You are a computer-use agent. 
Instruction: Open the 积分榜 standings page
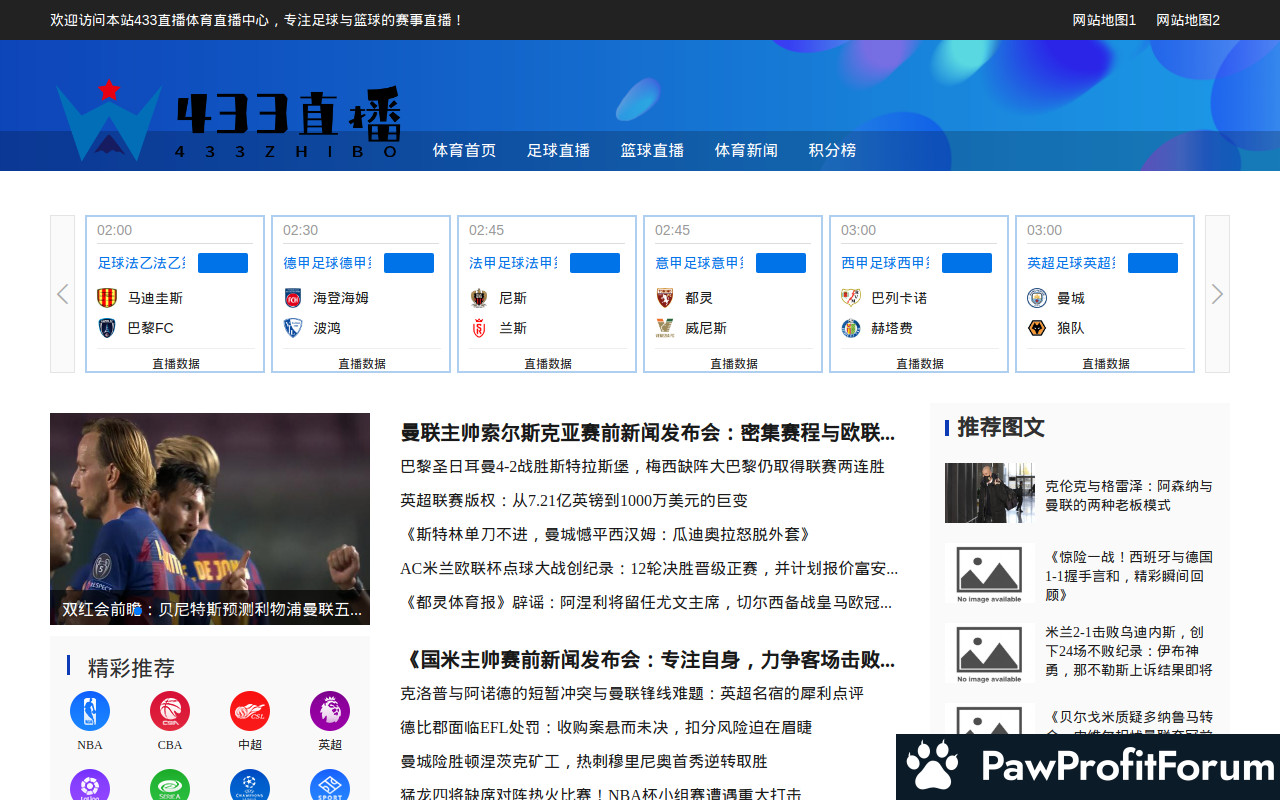click(832, 151)
